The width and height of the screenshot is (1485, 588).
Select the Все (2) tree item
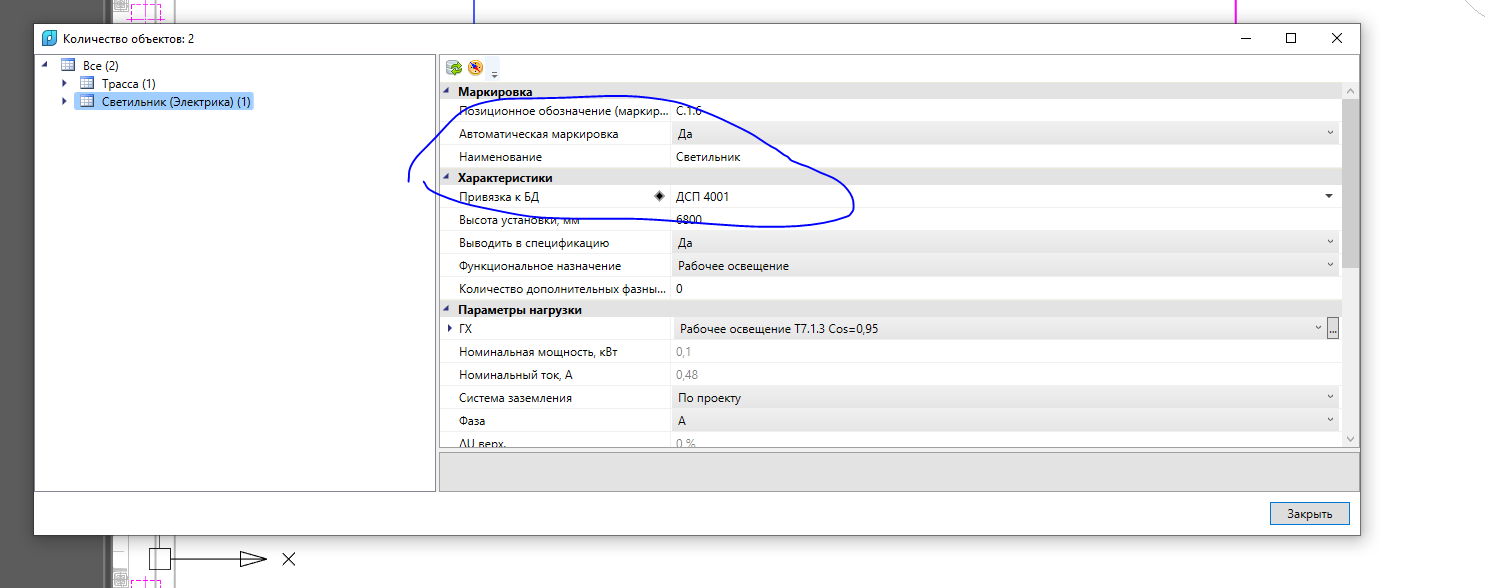(x=100, y=65)
